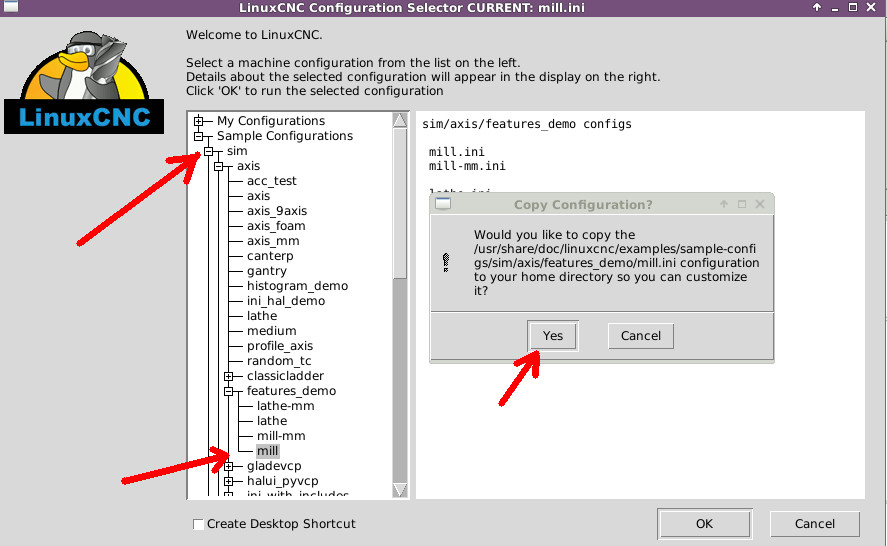Click the tree scrollbar down arrow

point(400,490)
